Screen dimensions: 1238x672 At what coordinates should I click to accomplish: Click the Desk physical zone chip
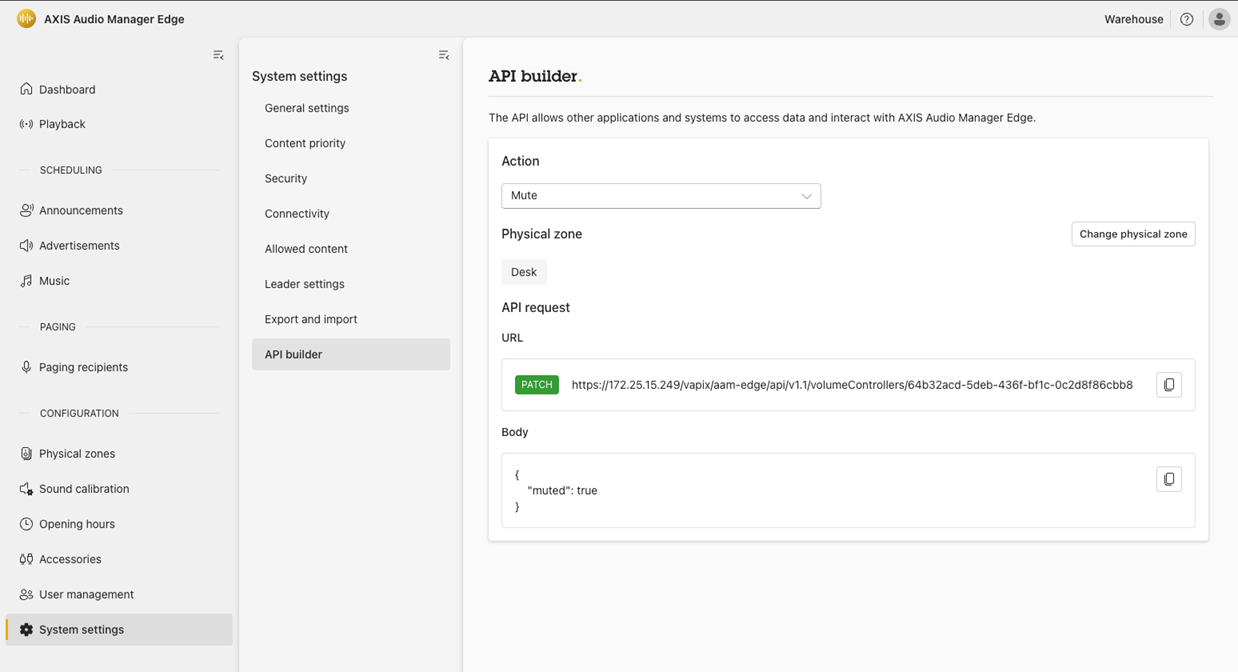[524, 272]
